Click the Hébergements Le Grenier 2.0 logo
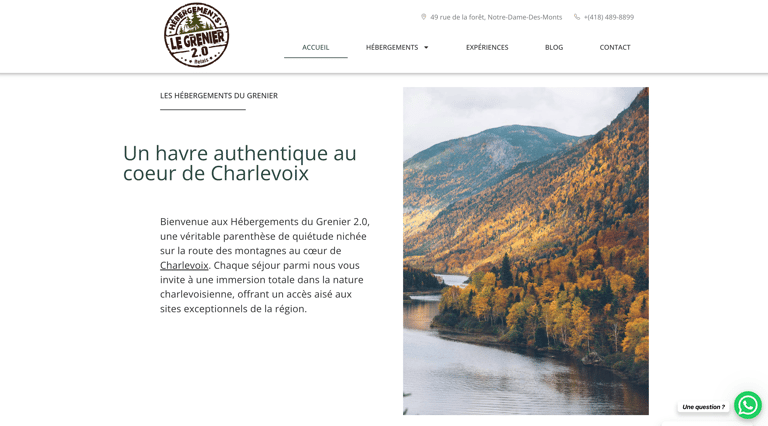 point(196,35)
